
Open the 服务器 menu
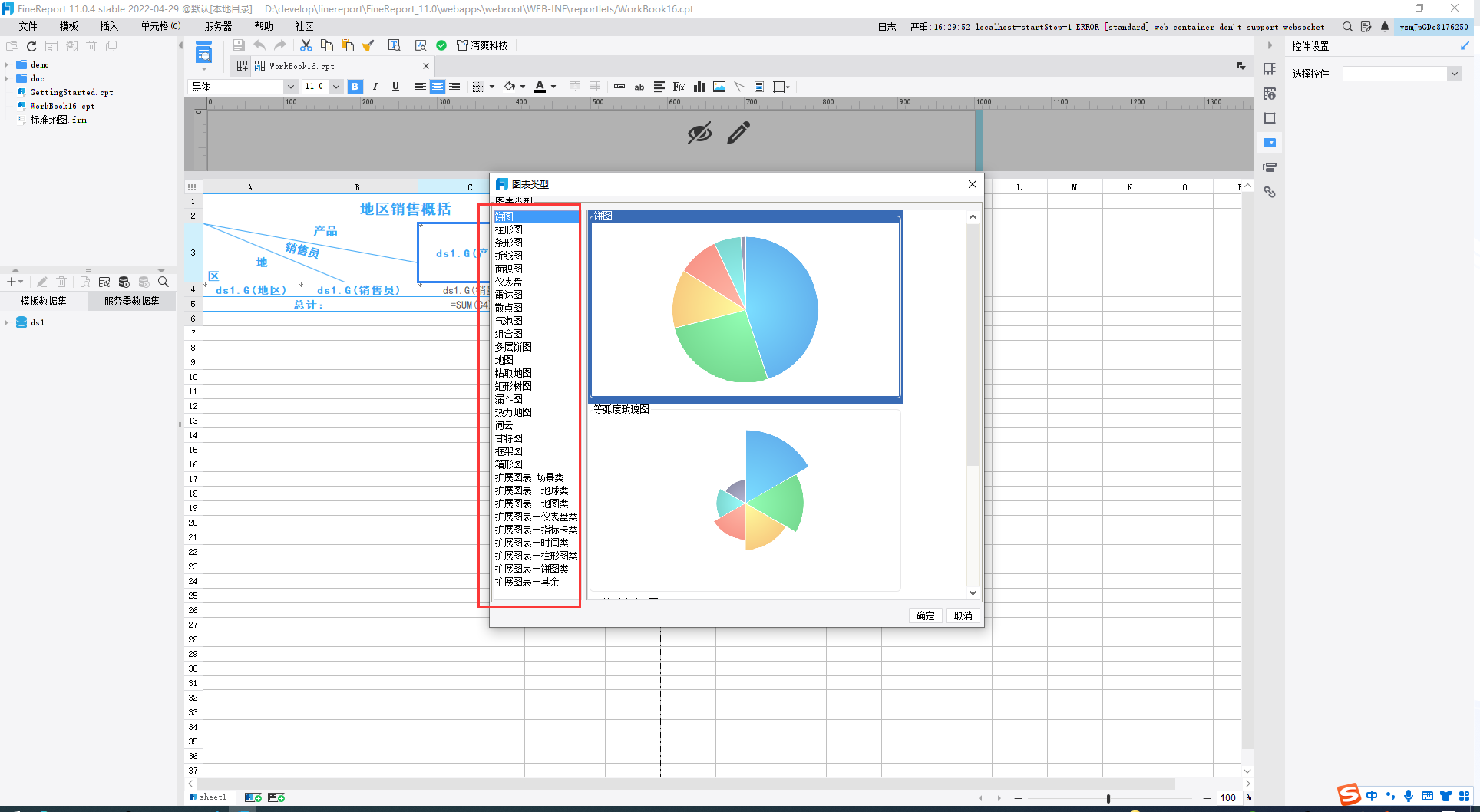pos(219,26)
